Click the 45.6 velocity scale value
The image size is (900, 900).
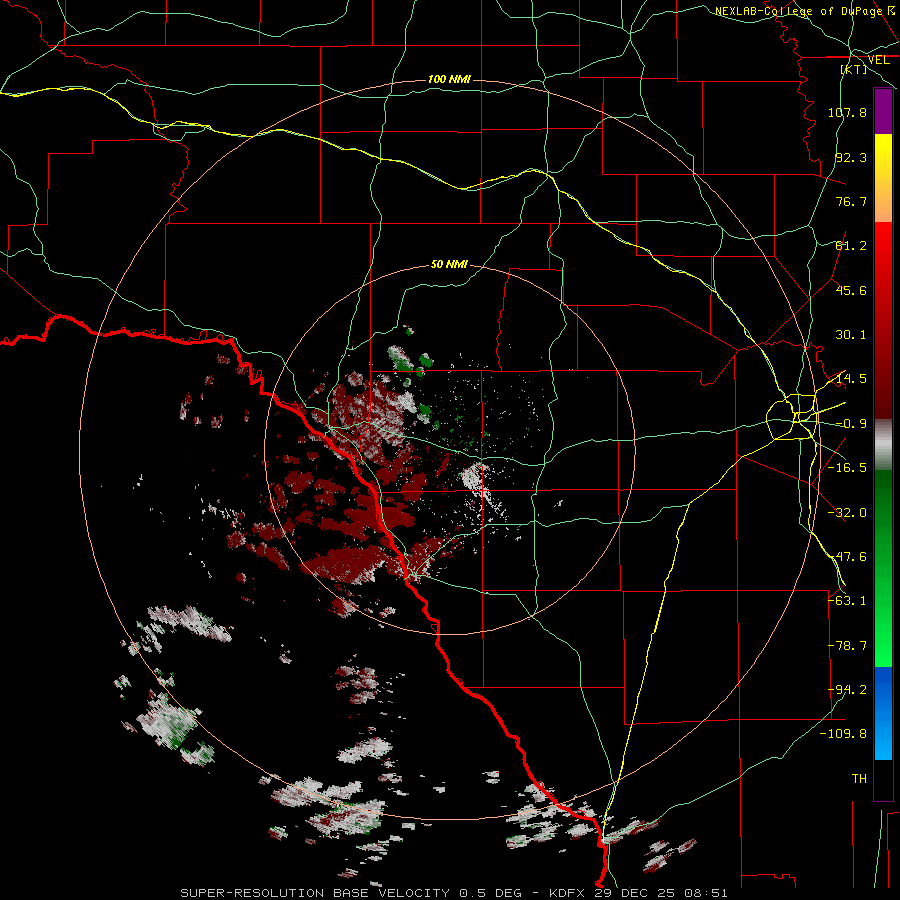851,290
